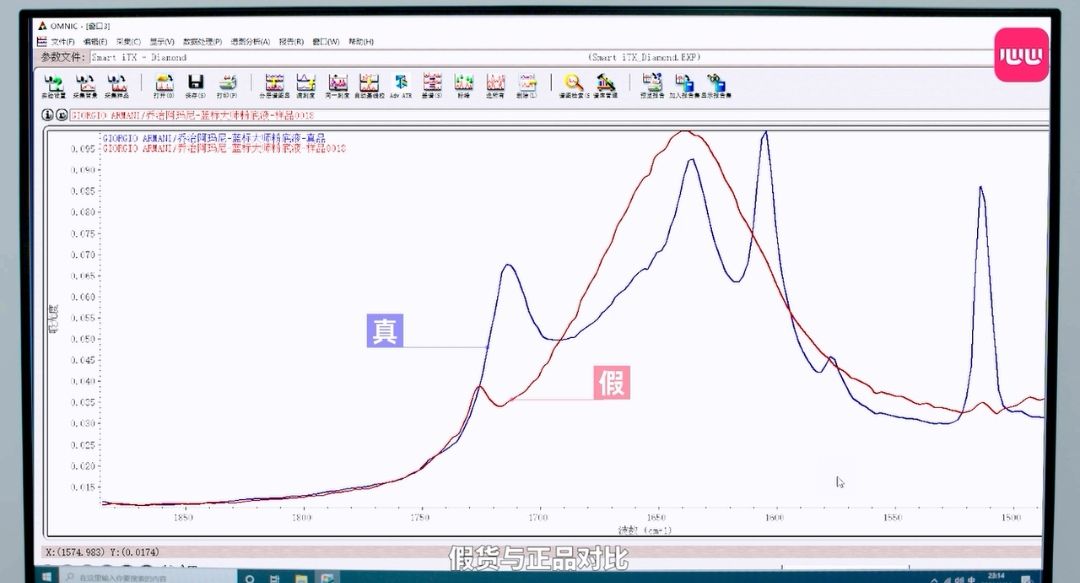Open the 帮助(H) help menu
Image resolution: width=1080 pixels, height=583 pixels.
(x=361, y=42)
